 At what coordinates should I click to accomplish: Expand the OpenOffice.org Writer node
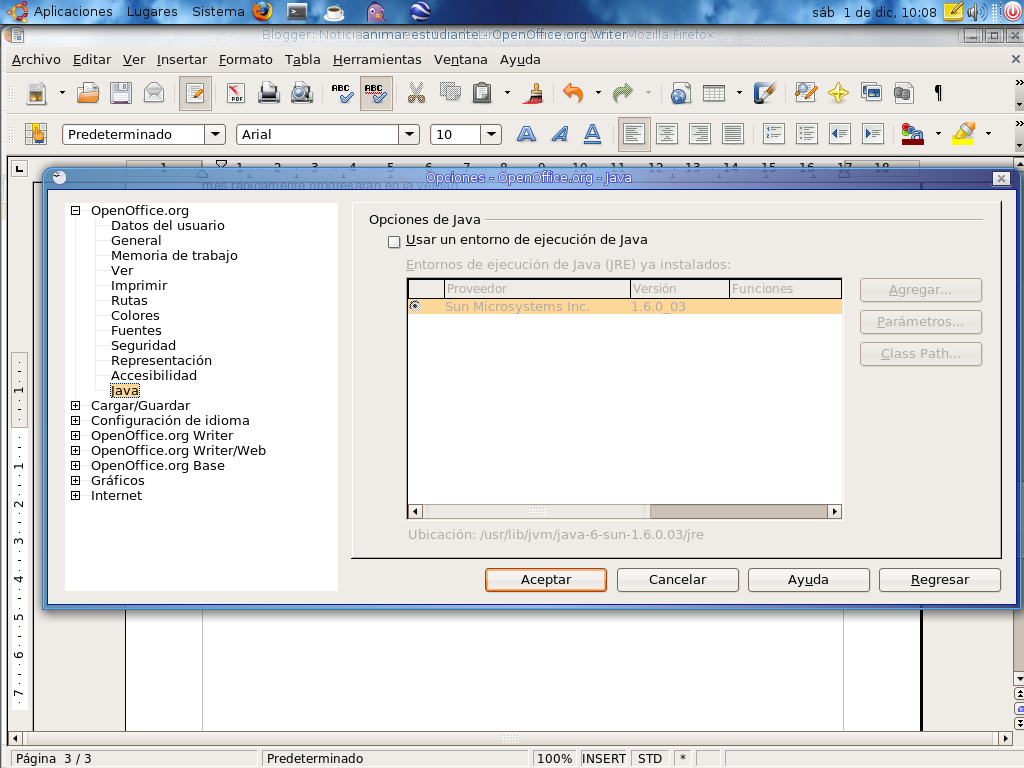point(76,436)
